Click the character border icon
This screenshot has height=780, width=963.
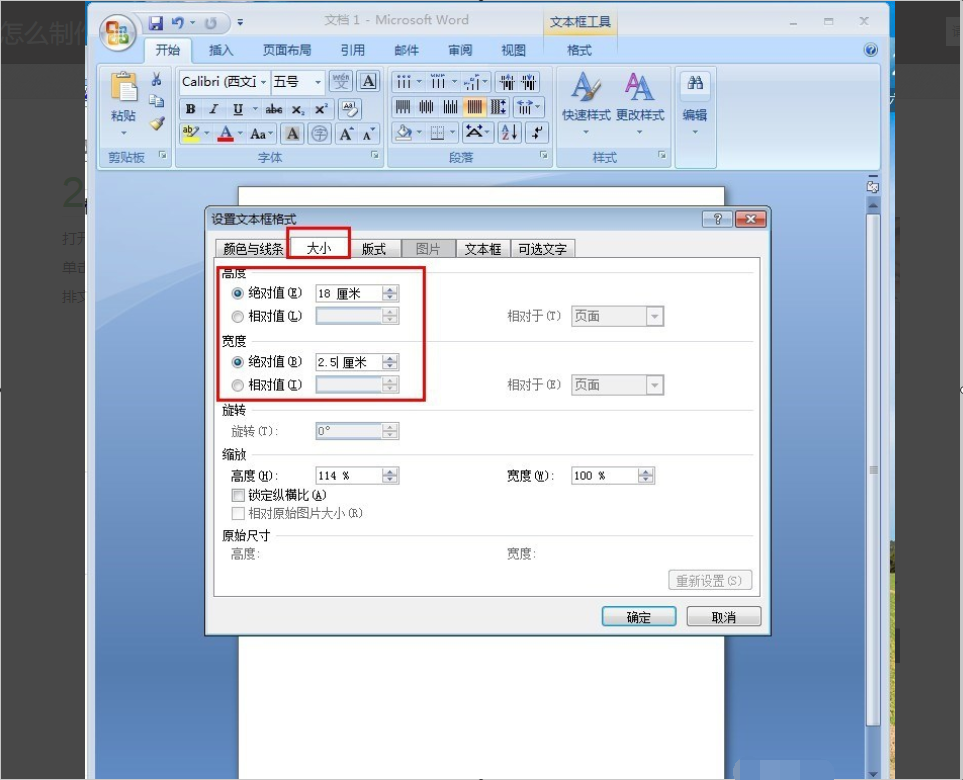pyautogui.click(x=368, y=81)
